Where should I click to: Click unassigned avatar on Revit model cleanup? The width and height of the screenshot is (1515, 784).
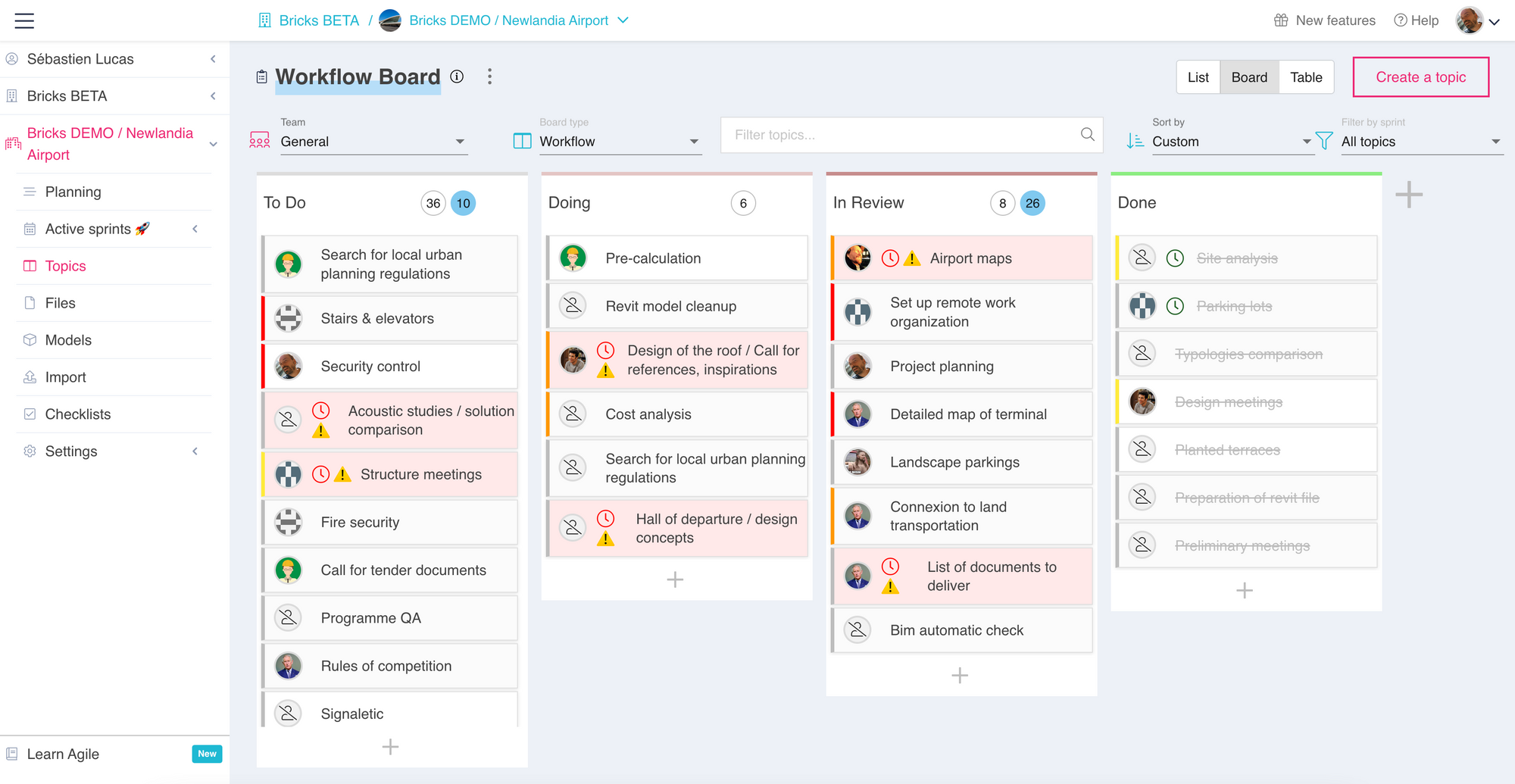(x=573, y=306)
